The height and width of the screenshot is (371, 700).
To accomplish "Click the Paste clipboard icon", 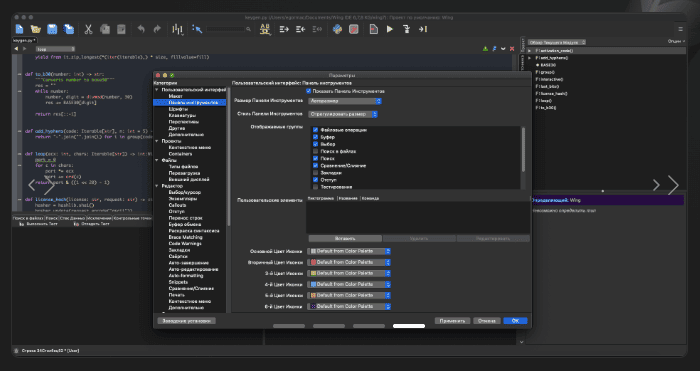I will tap(121, 29).
